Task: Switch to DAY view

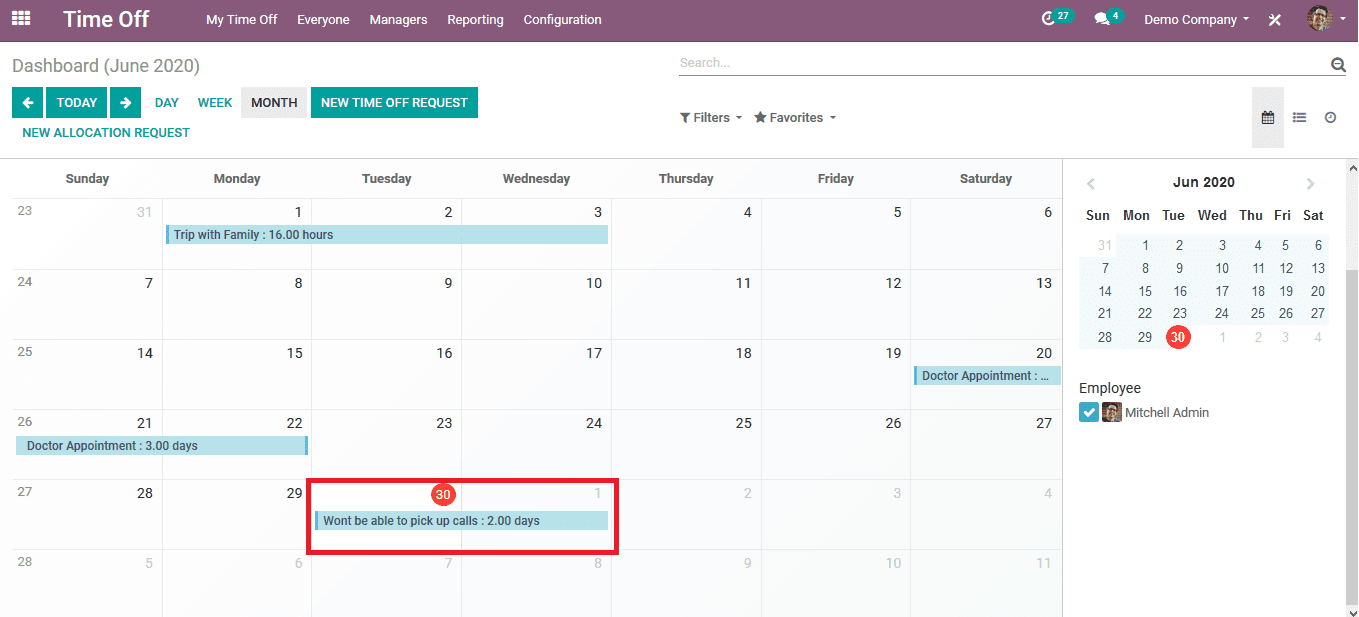Action: 167,102
